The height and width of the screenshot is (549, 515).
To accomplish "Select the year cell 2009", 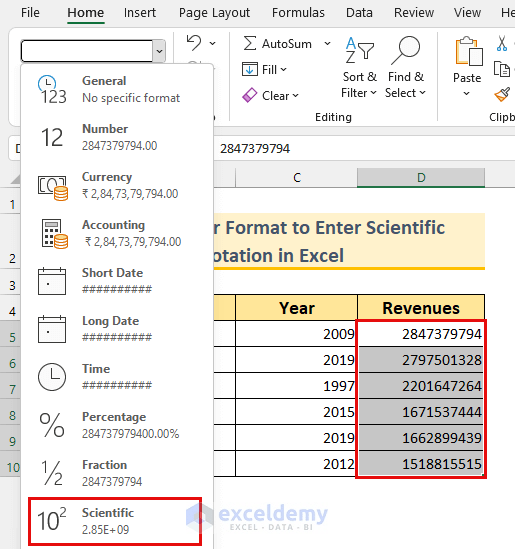I will click(297, 334).
